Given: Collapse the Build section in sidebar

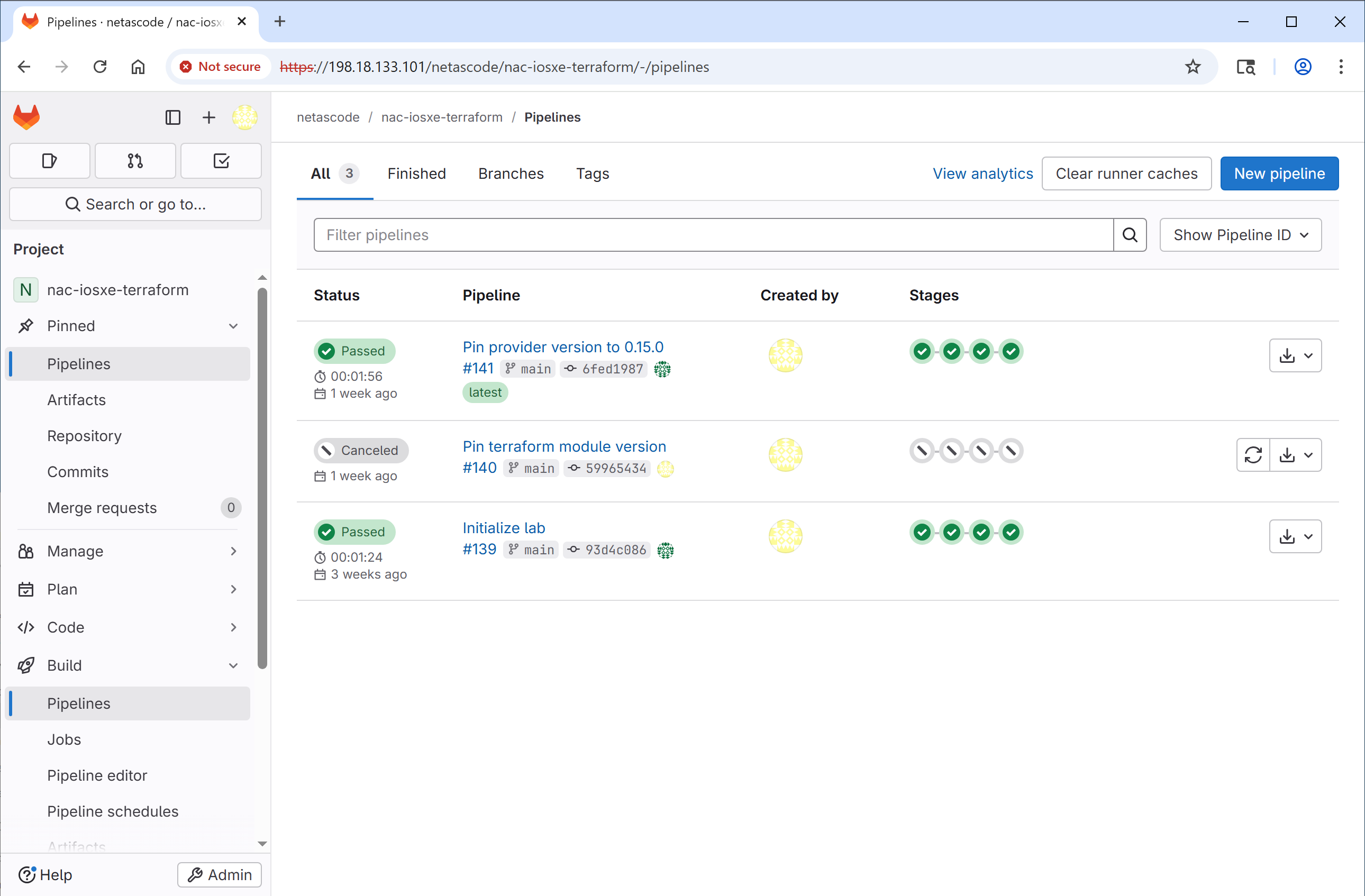Looking at the screenshot, I should pyautogui.click(x=233, y=665).
